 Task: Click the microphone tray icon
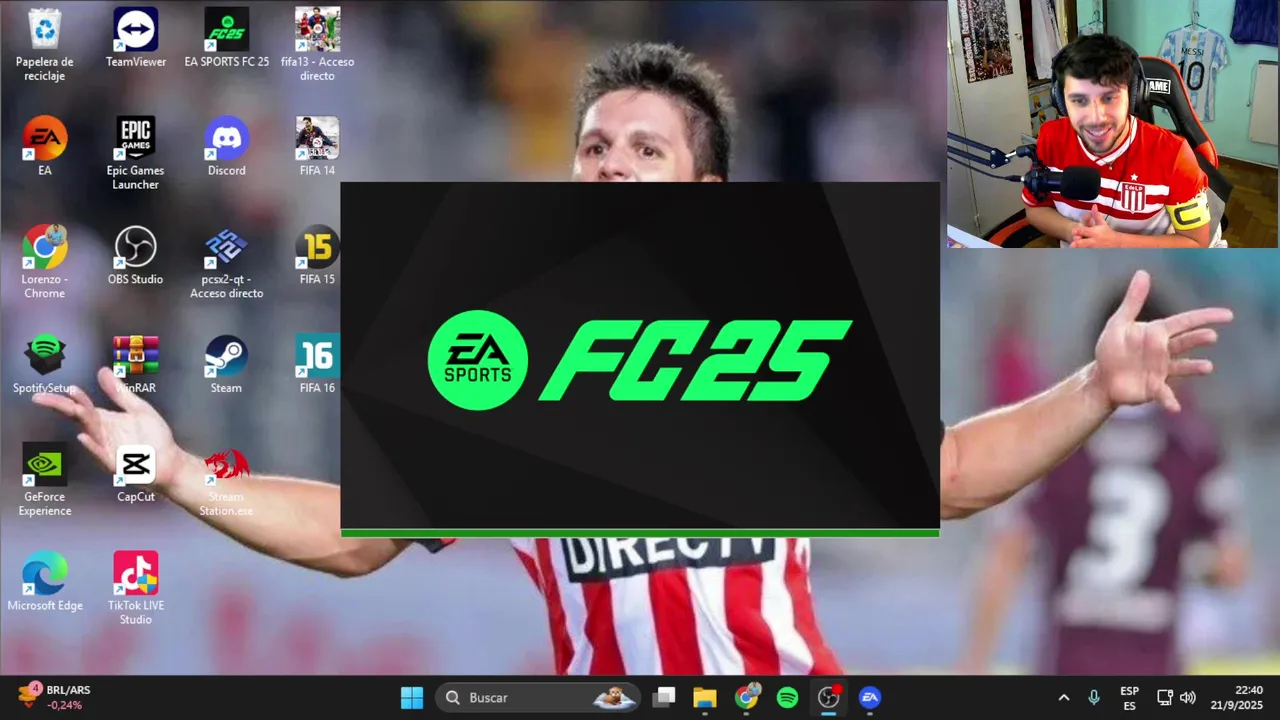[x=1094, y=698]
